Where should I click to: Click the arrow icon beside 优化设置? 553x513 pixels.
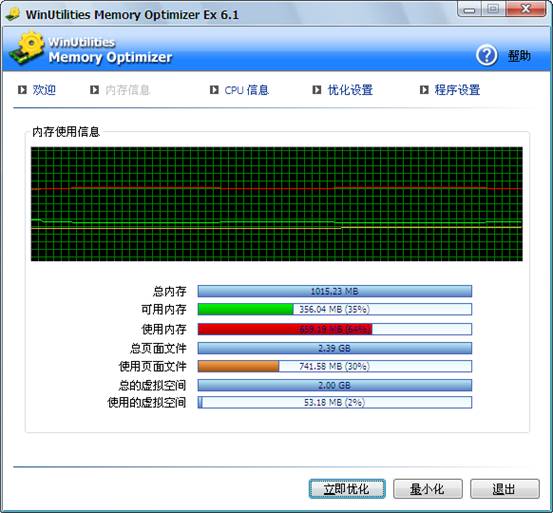[317, 90]
